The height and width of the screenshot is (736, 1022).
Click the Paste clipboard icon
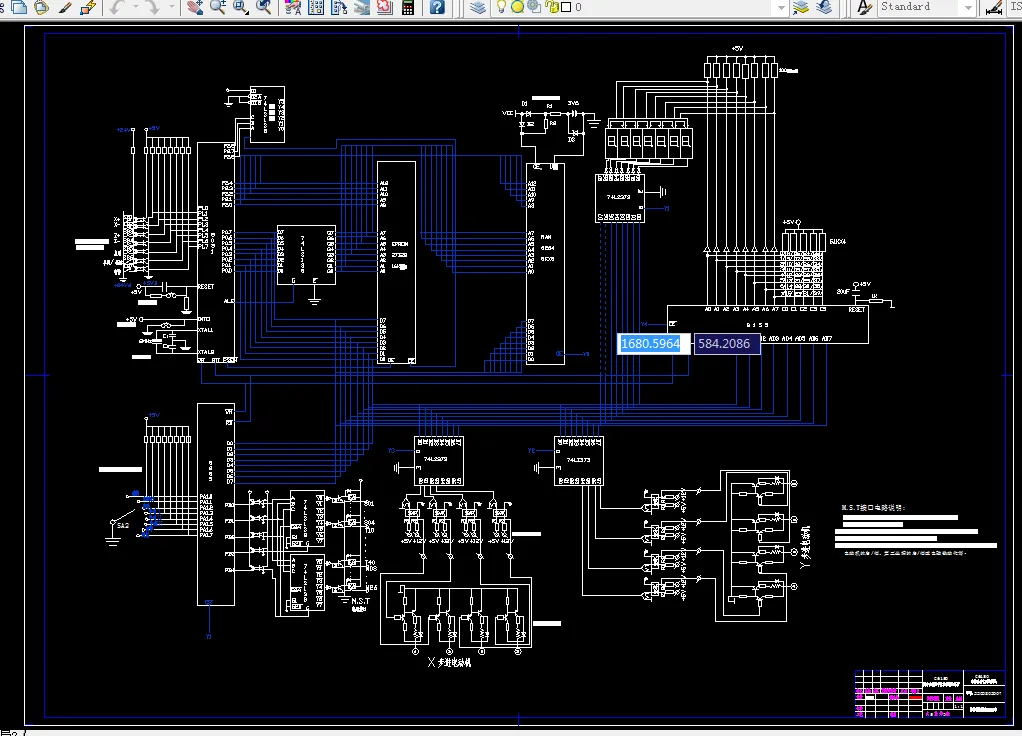click(42, 7)
